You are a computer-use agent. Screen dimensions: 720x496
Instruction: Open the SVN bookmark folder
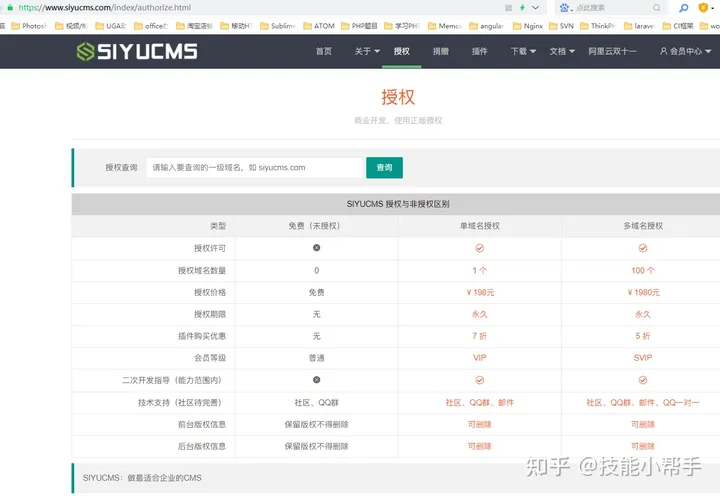click(561, 26)
